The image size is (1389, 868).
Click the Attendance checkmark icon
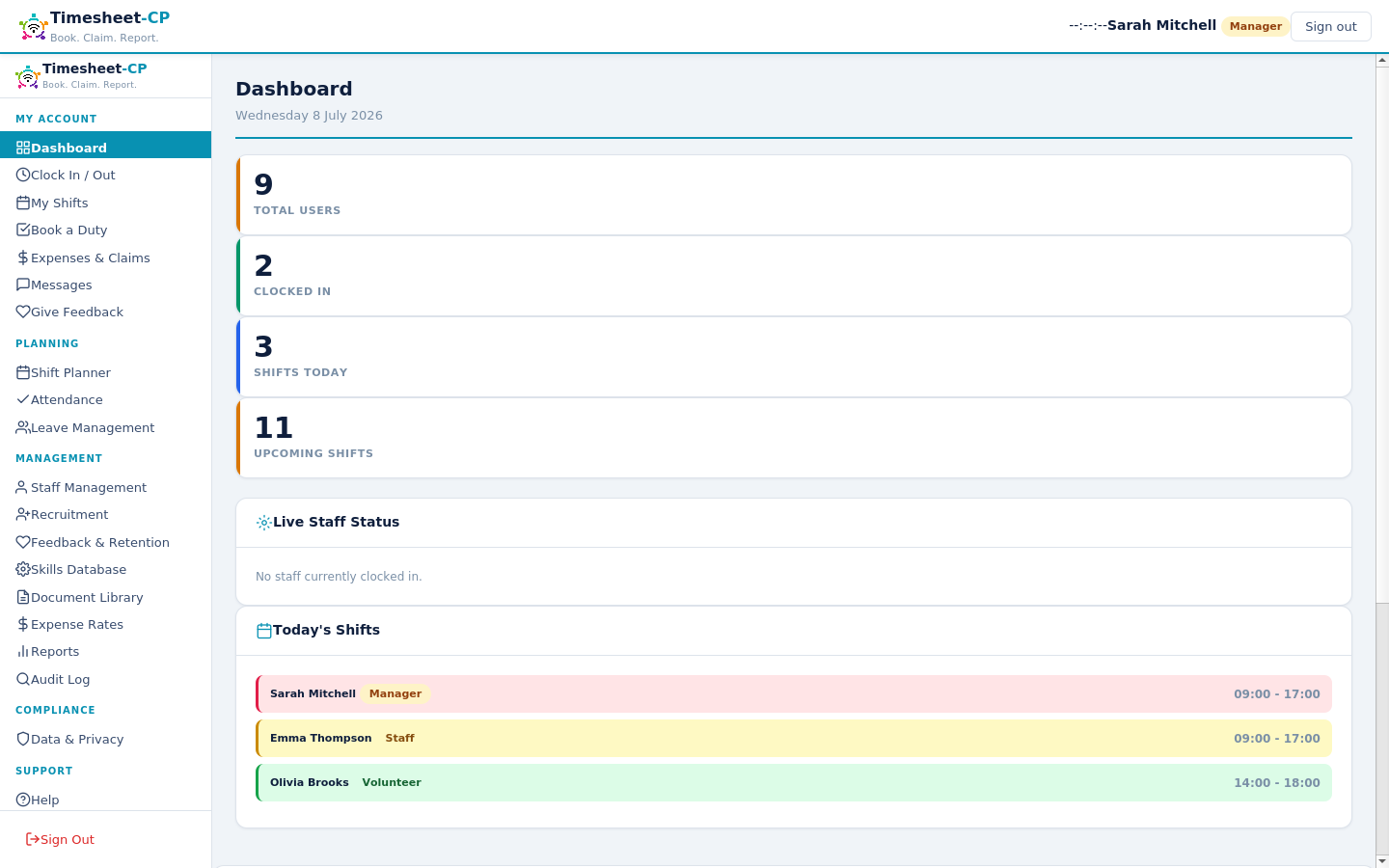[x=23, y=399]
